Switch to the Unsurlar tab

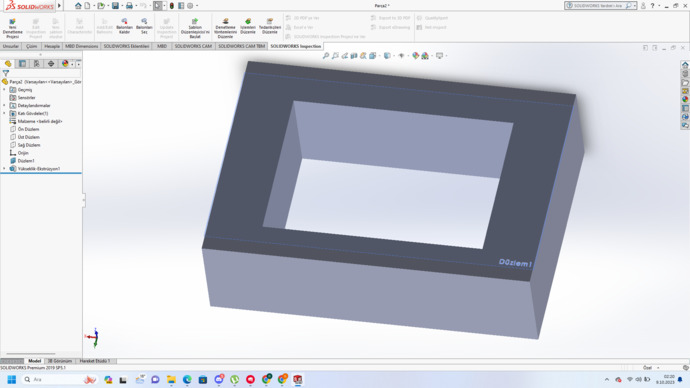click(x=11, y=46)
